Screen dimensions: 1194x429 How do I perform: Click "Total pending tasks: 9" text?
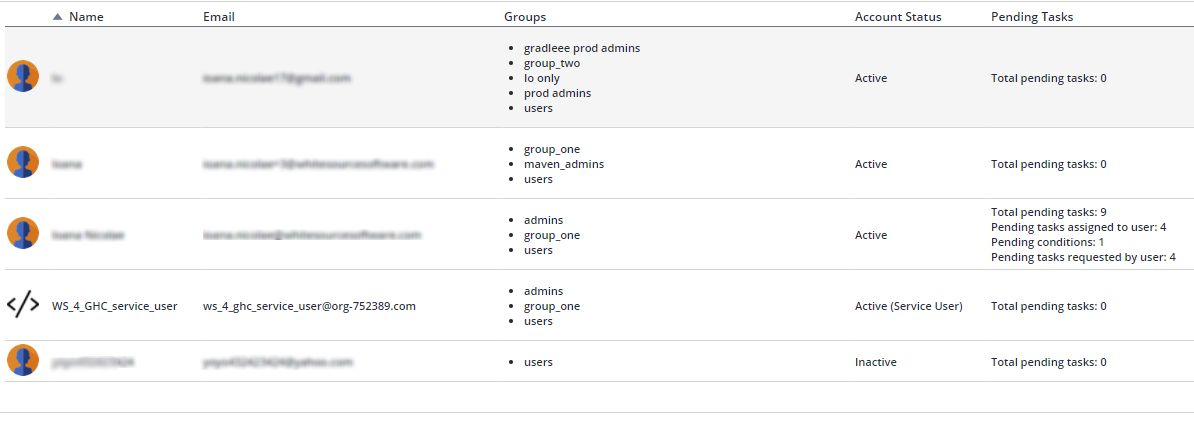click(x=1048, y=212)
